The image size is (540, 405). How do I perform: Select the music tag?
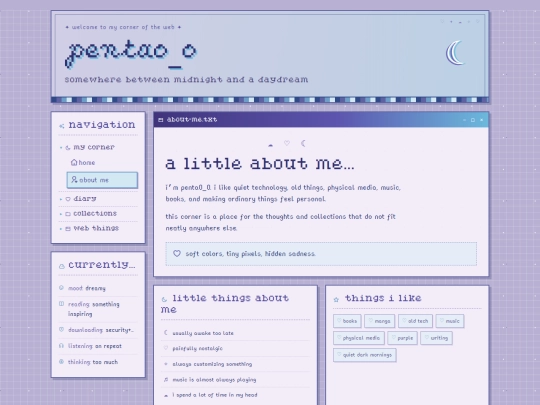450,321
